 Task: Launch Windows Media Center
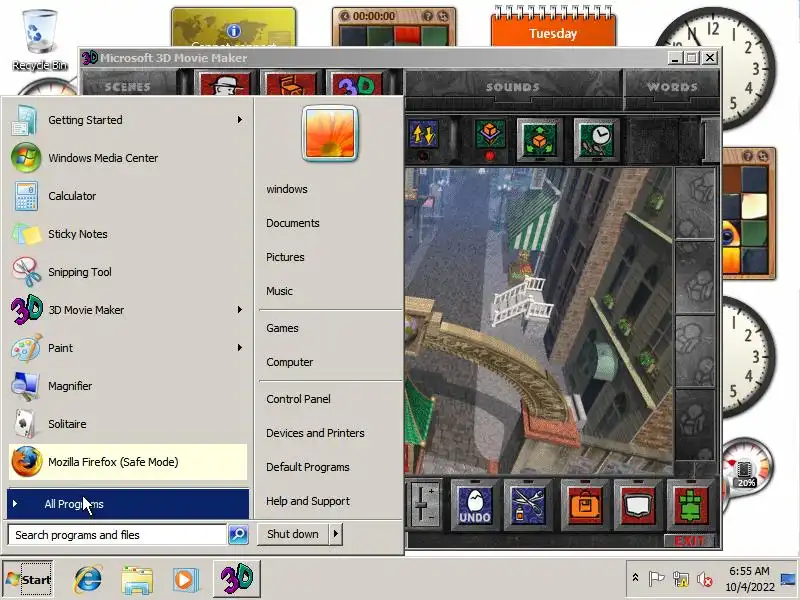128,158
